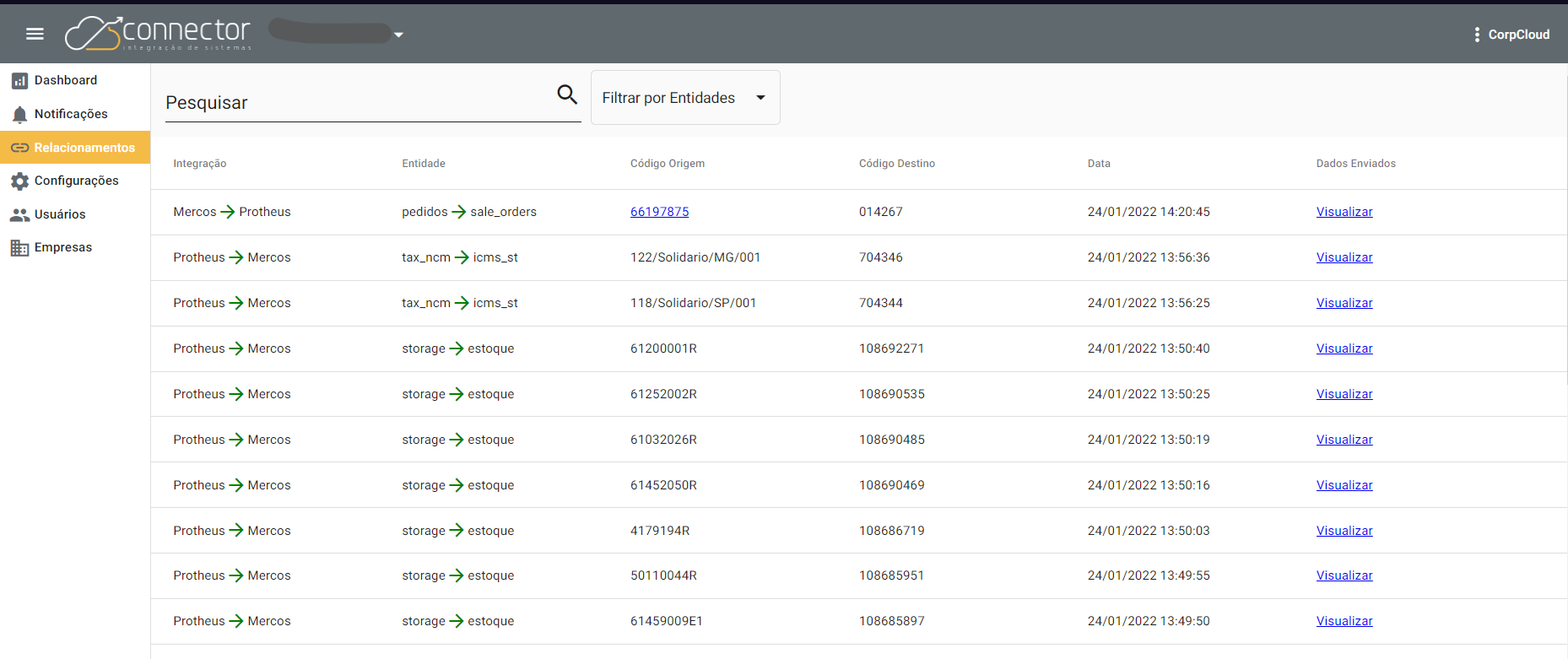Click destination code 108690469
The height and width of the screenshot is (659, 1568).
892,485
